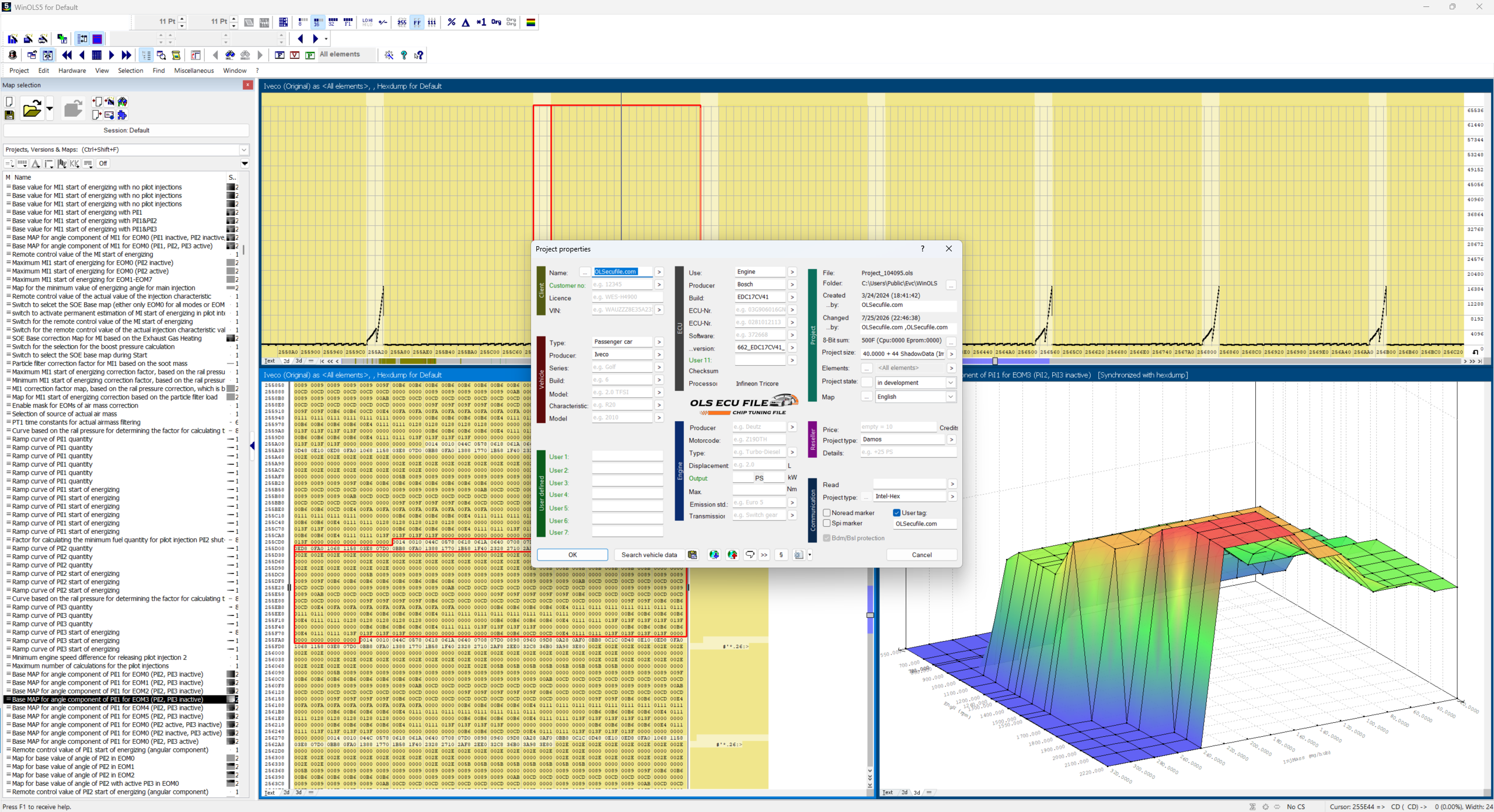Open the Edit menu
The width and height of the screenshot is (1494, 812).
[x=44, y=71]
